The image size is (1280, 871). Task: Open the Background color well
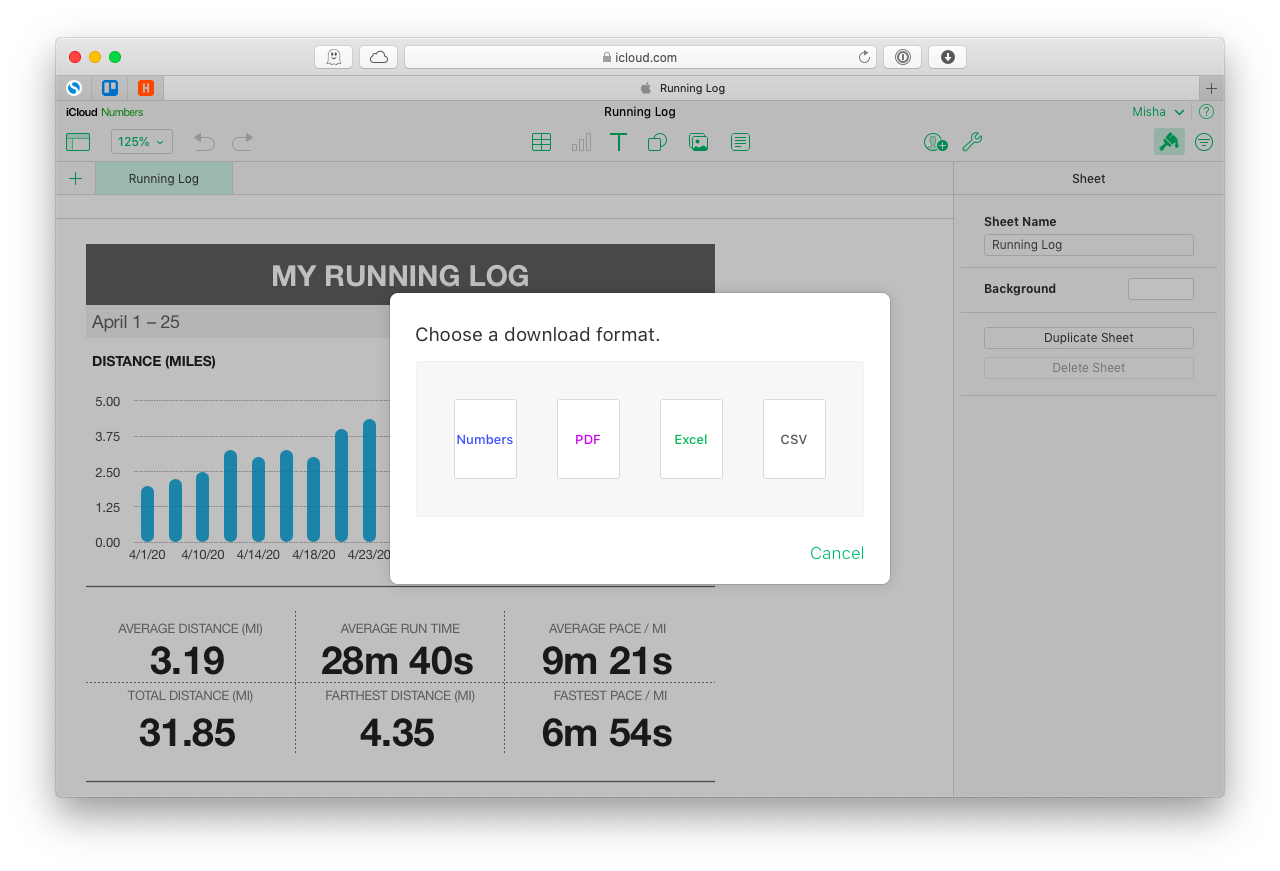pos(1160,288)
